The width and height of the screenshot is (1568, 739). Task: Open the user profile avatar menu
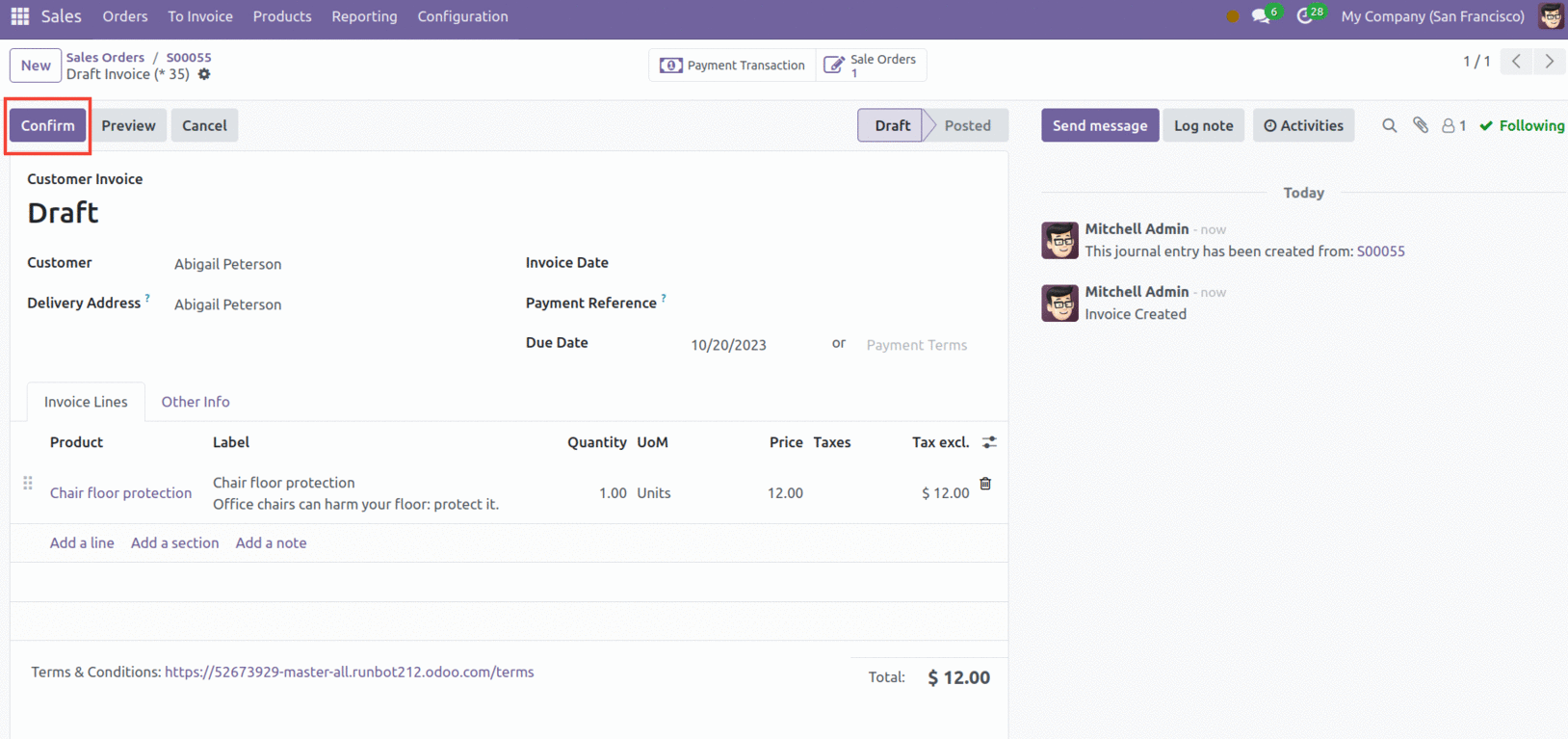[1551, 16]
